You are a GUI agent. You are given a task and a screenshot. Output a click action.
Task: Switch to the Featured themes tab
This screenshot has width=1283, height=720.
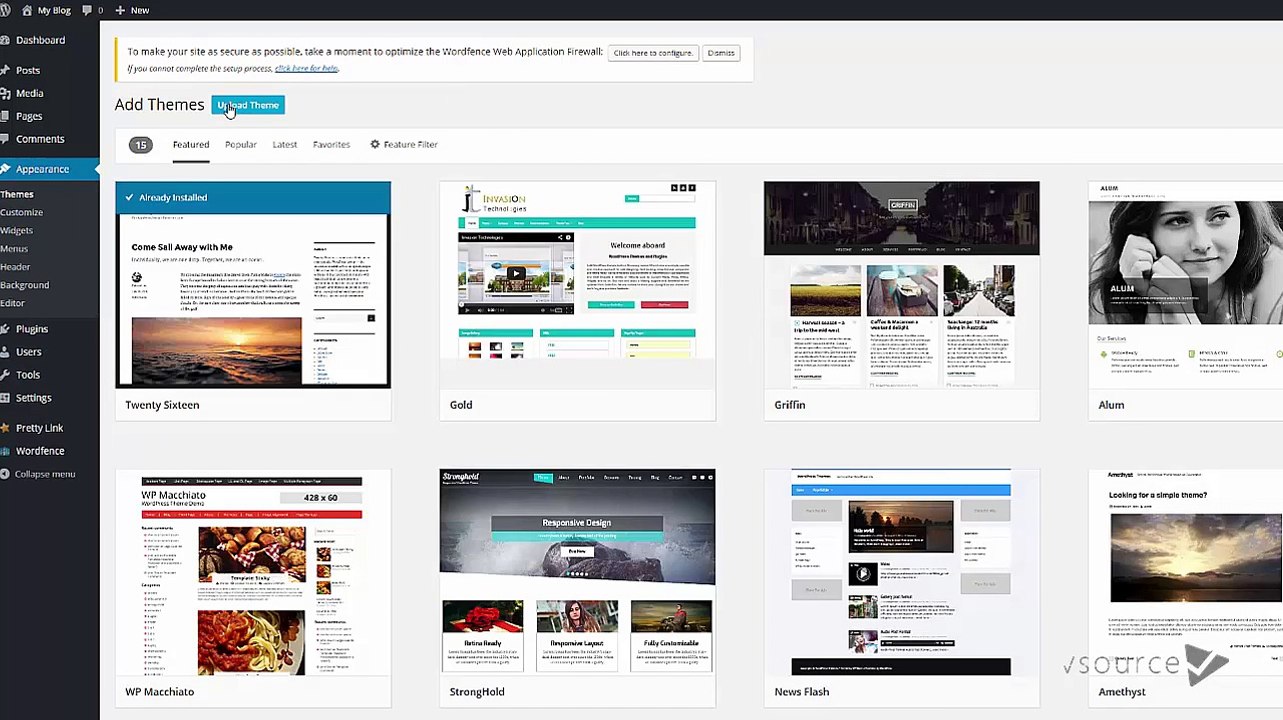[x=191, y=144]
